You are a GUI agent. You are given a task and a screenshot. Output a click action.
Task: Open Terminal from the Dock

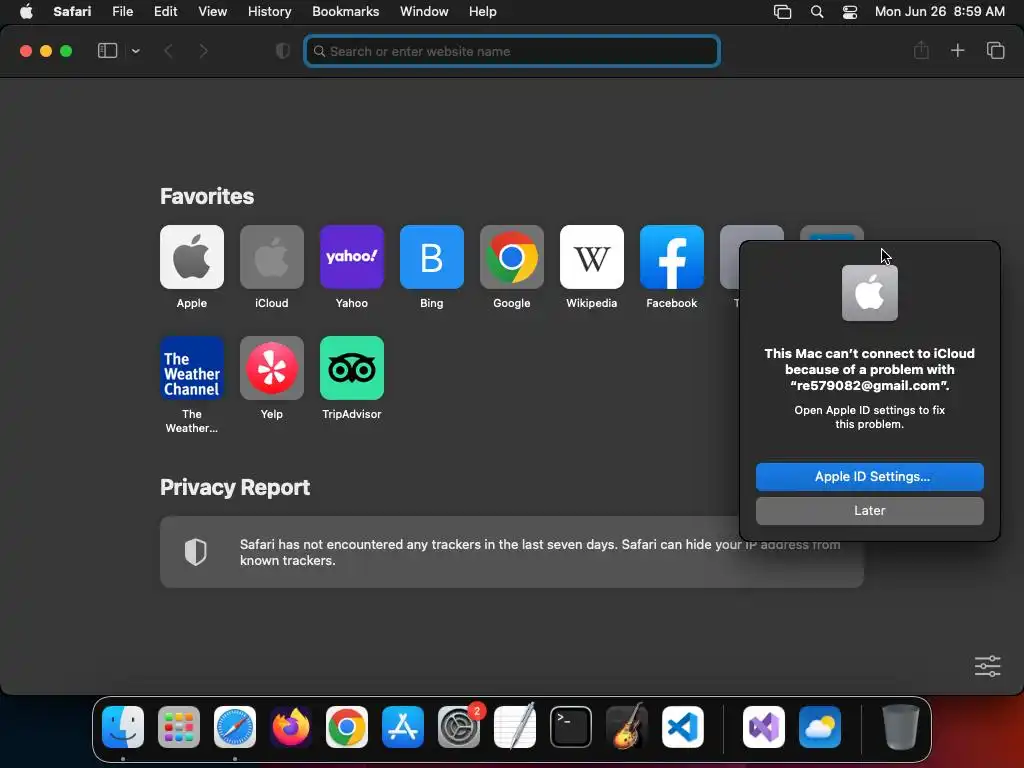click(571, 727)
